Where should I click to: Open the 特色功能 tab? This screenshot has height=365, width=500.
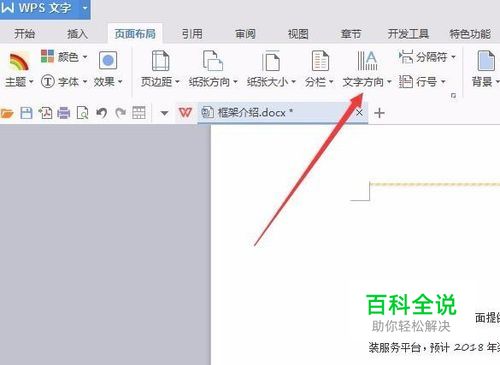tap(470, 34)
